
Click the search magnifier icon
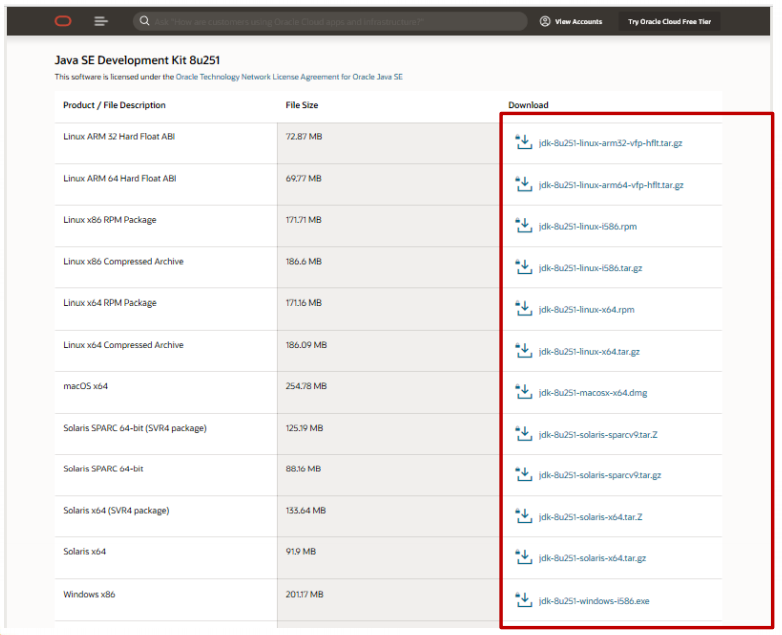click(x=145, y=21)
